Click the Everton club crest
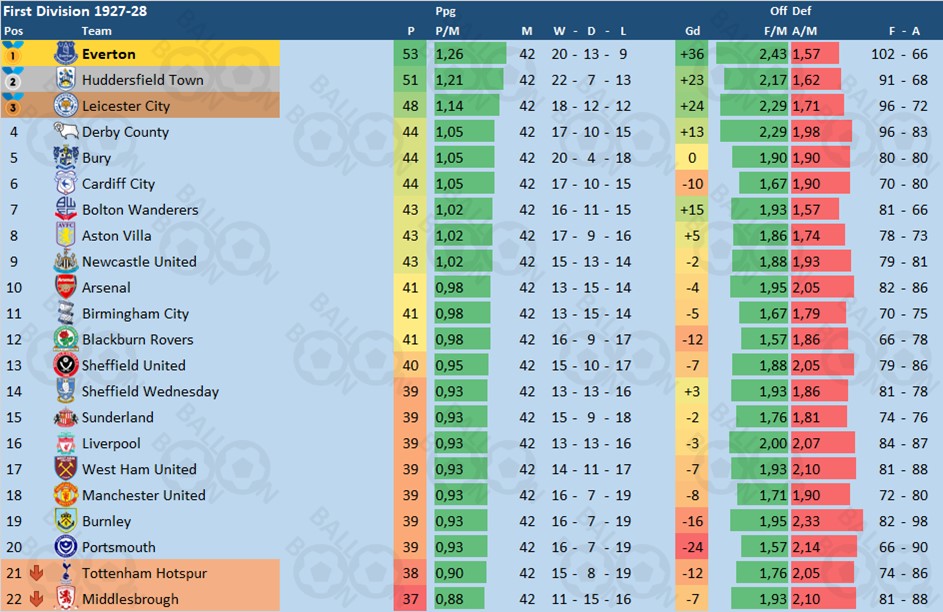This screenshot has height=612, width=943. tap(66, 54)
